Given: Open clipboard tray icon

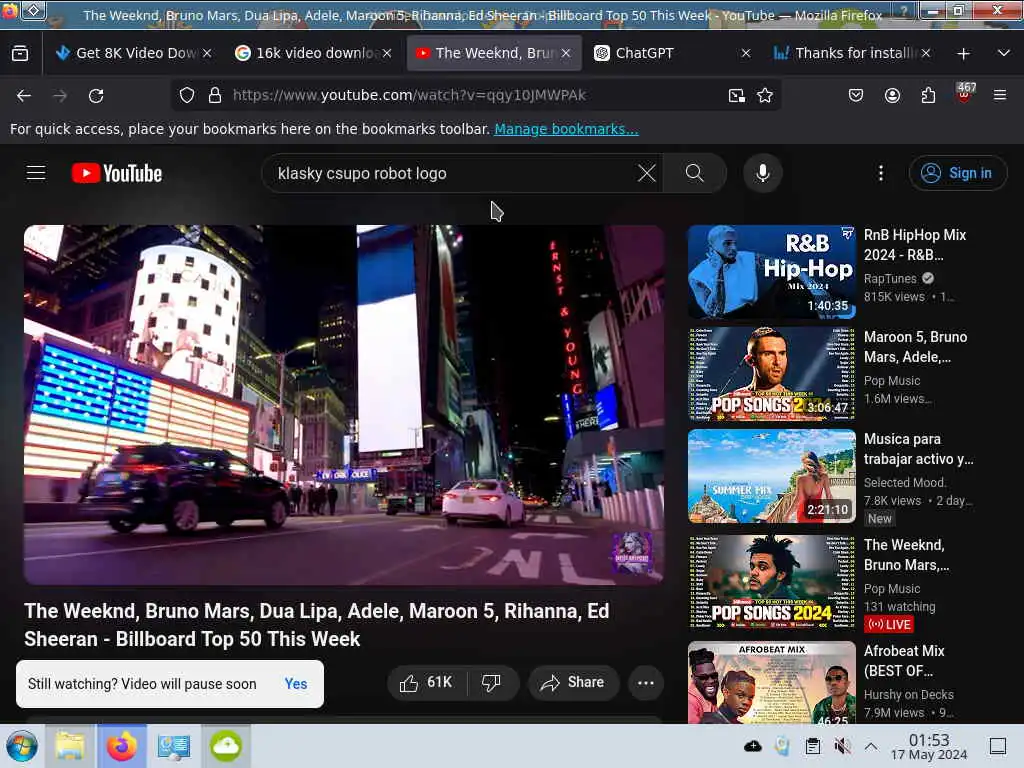Looking at the screenshot, I should 812,746.
